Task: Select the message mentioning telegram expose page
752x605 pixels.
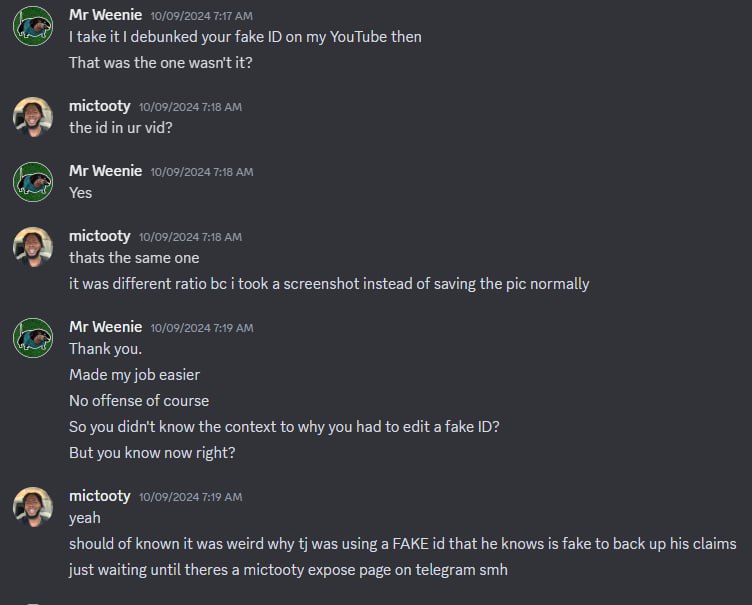Action: [295, 570]
